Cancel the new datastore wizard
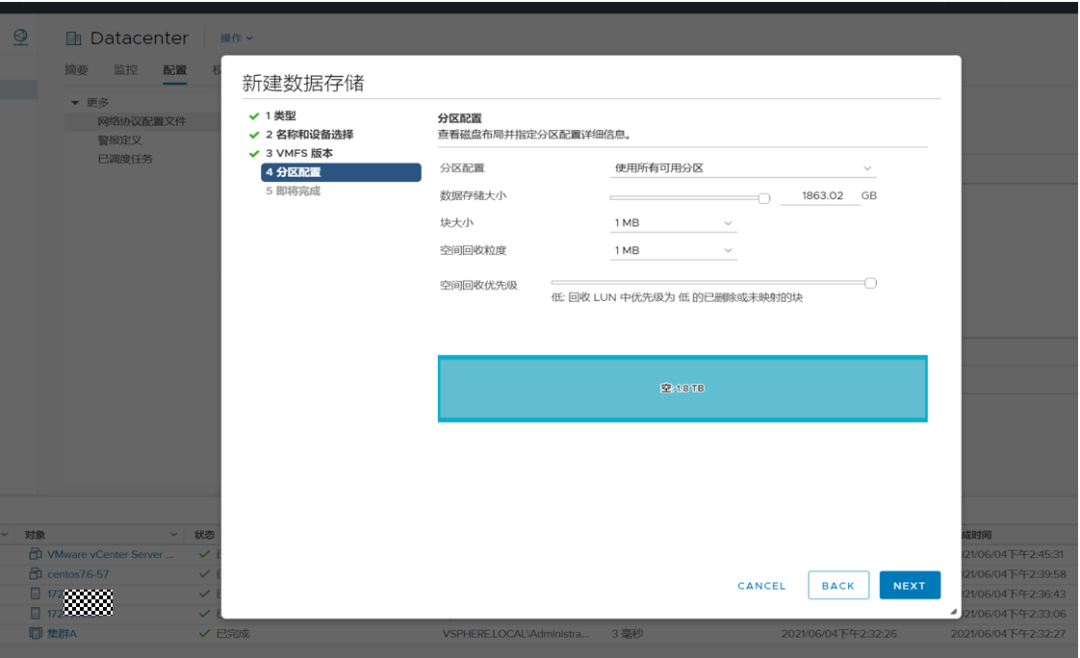The image size is (1080, 658). tap(761, 586)
